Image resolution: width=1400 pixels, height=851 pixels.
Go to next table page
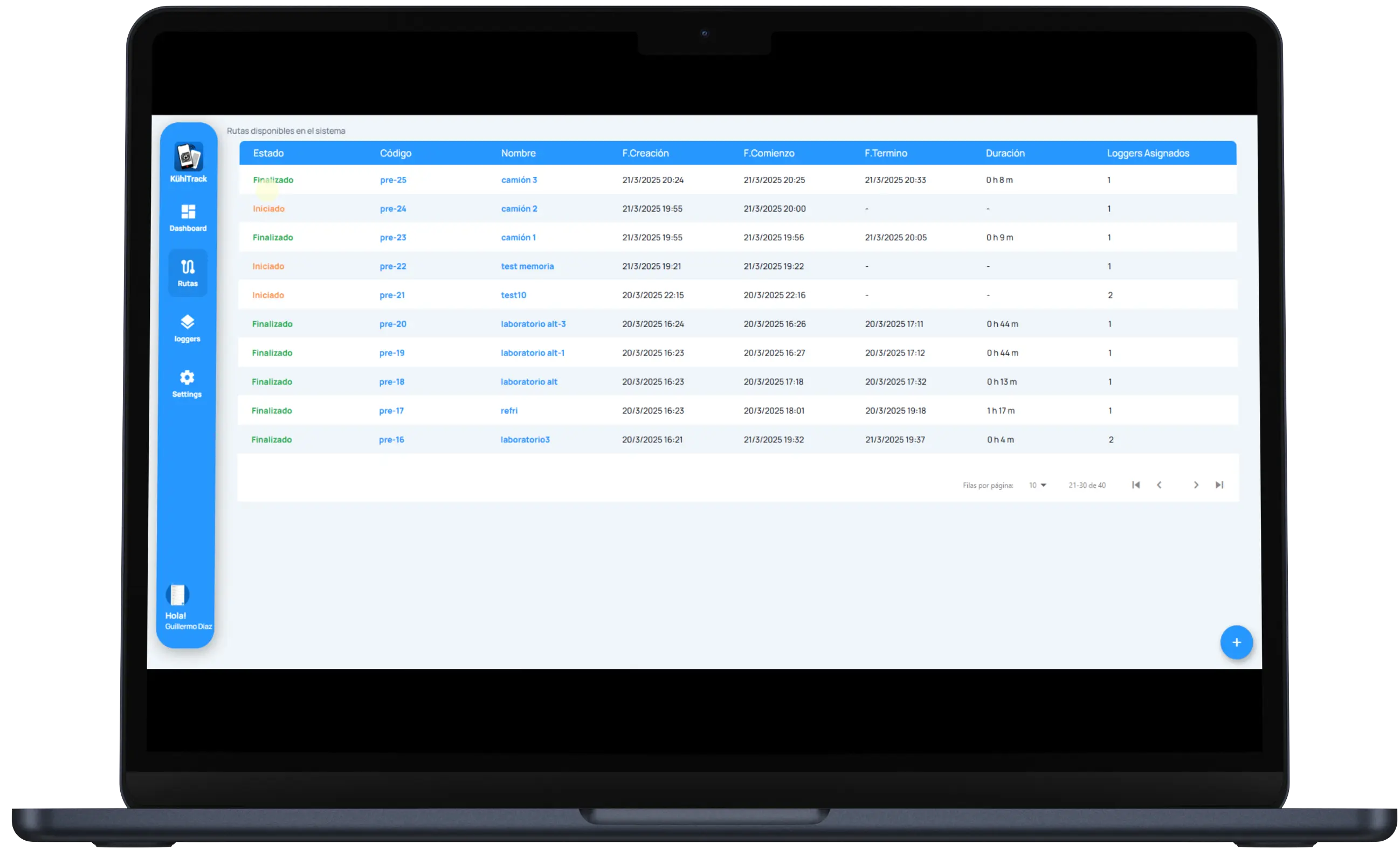(x=1196, y=485)
